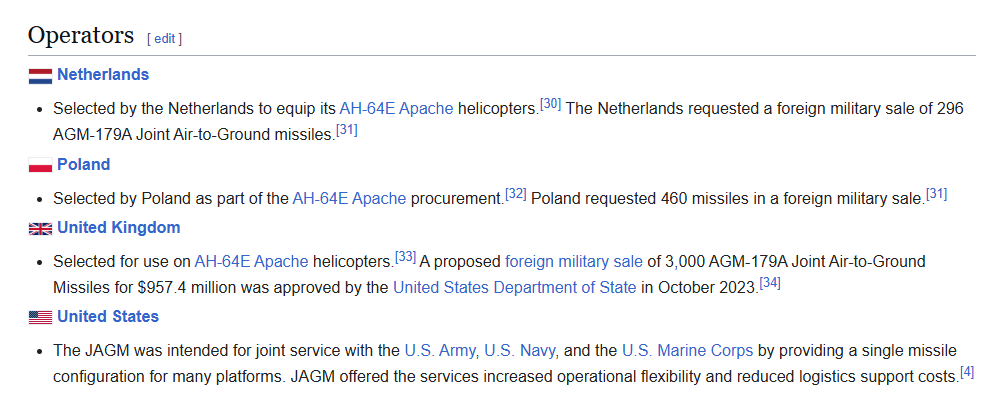Visit United States Department of State link

tap(514, 287)
